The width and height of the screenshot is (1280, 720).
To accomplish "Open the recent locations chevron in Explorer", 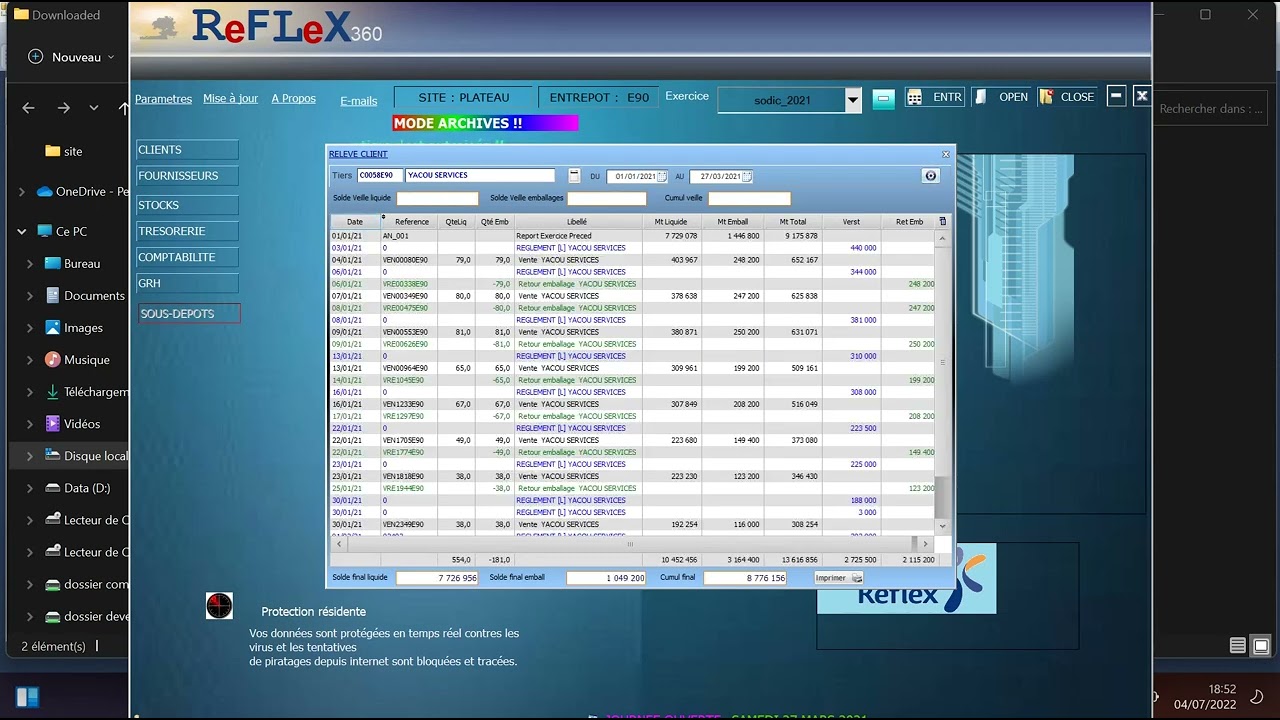I will coord(94,108).
